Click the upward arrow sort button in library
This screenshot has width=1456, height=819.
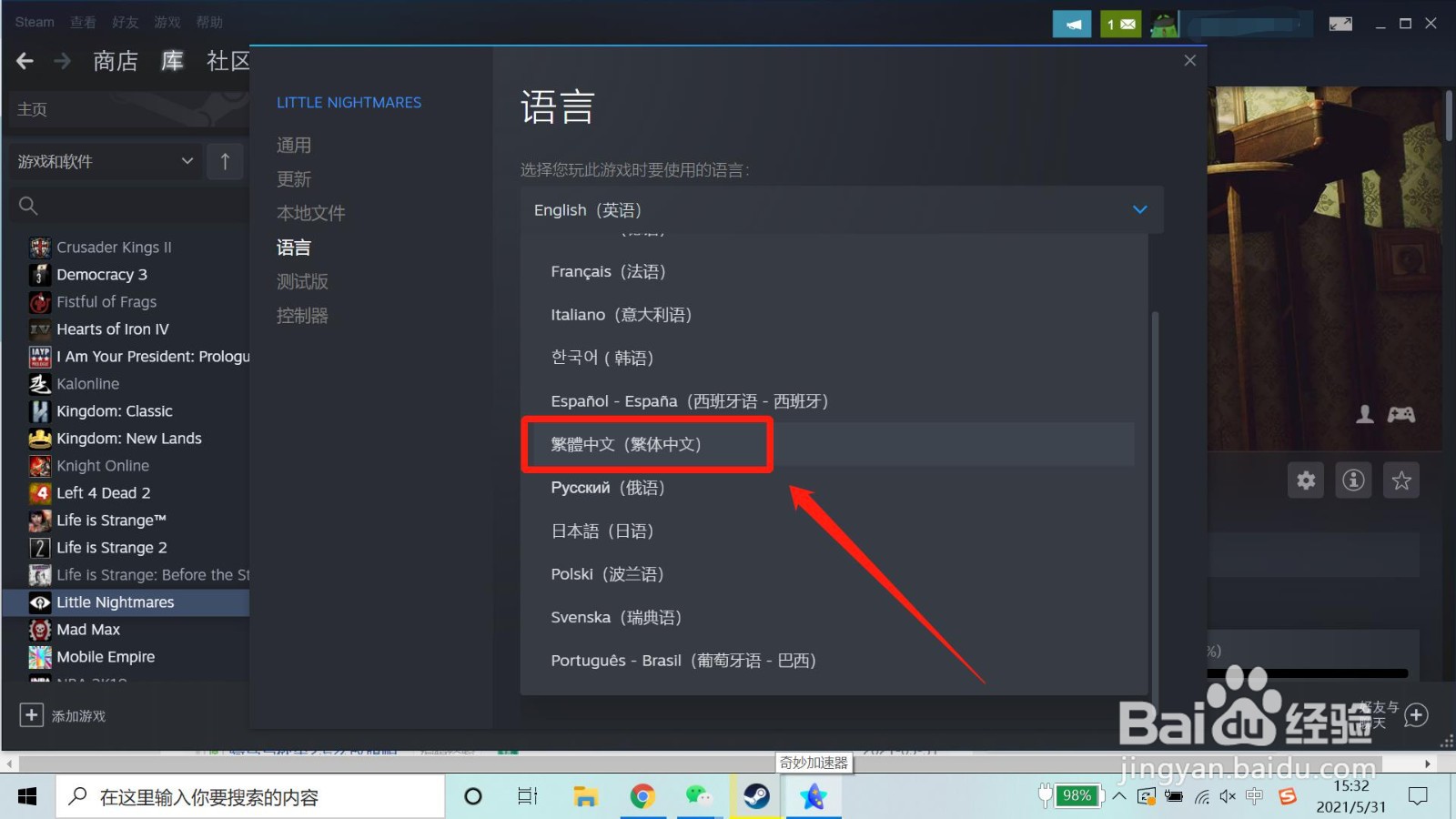tap(225, 161)
